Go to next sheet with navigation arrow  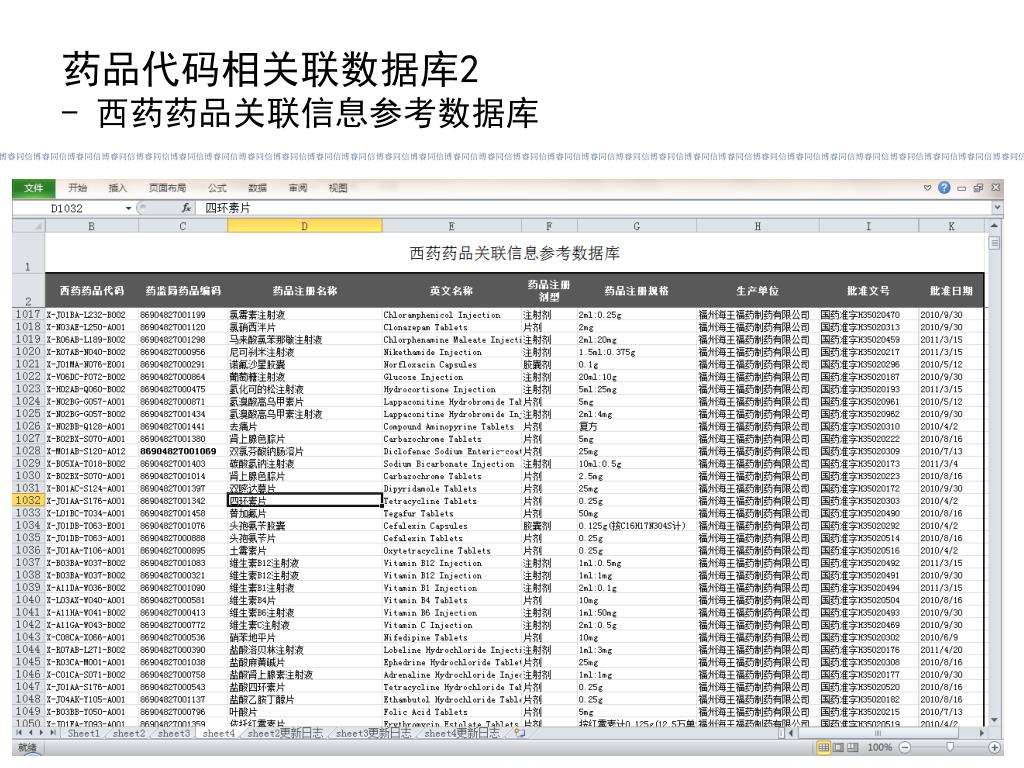(41, 733)
